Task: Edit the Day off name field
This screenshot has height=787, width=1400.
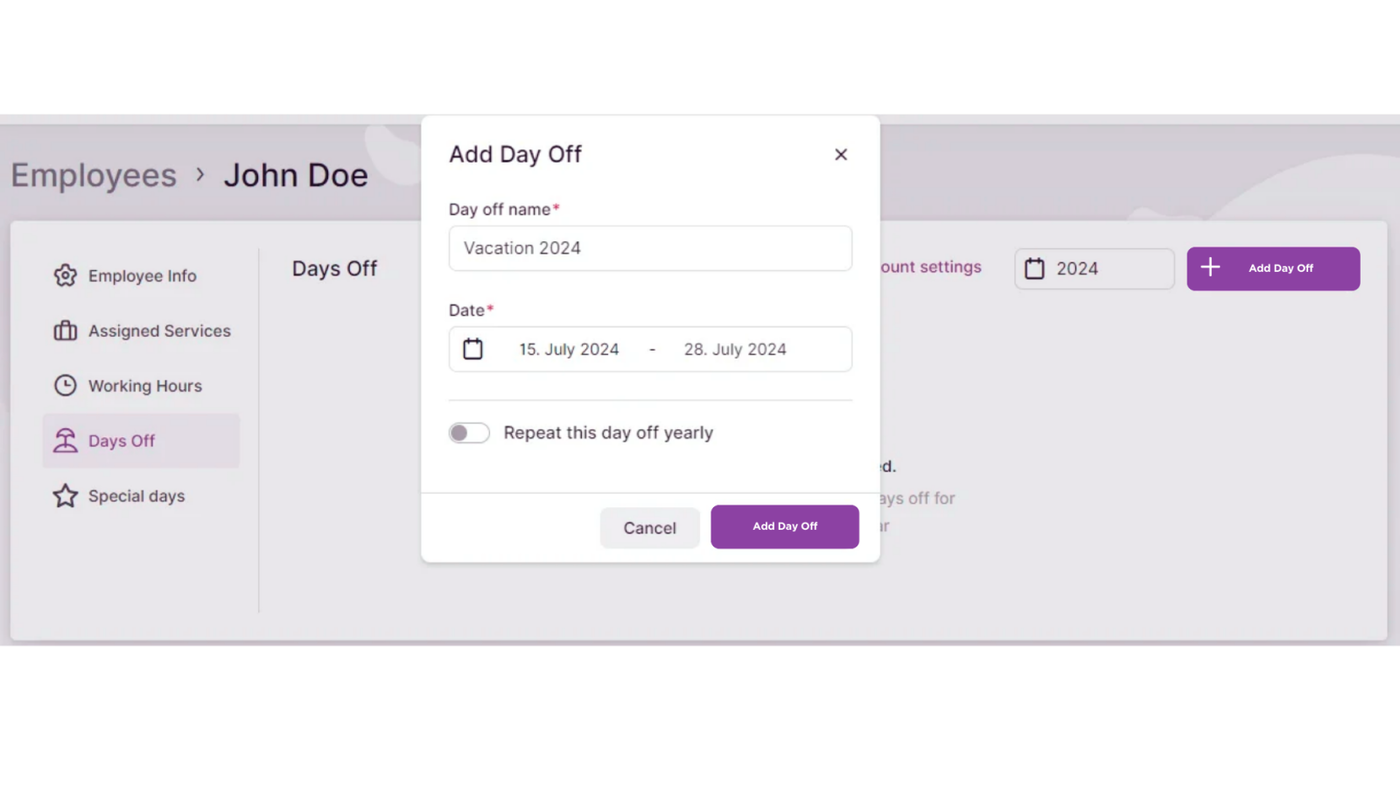Action: [650, 248]
